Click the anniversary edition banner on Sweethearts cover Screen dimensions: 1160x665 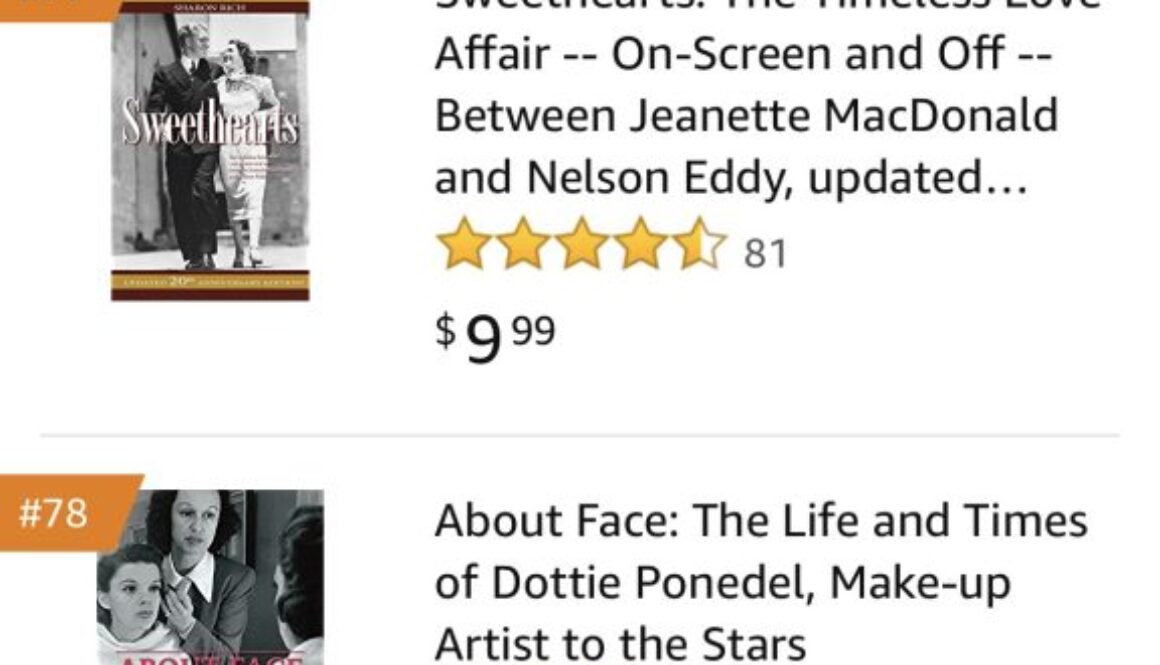210,283
